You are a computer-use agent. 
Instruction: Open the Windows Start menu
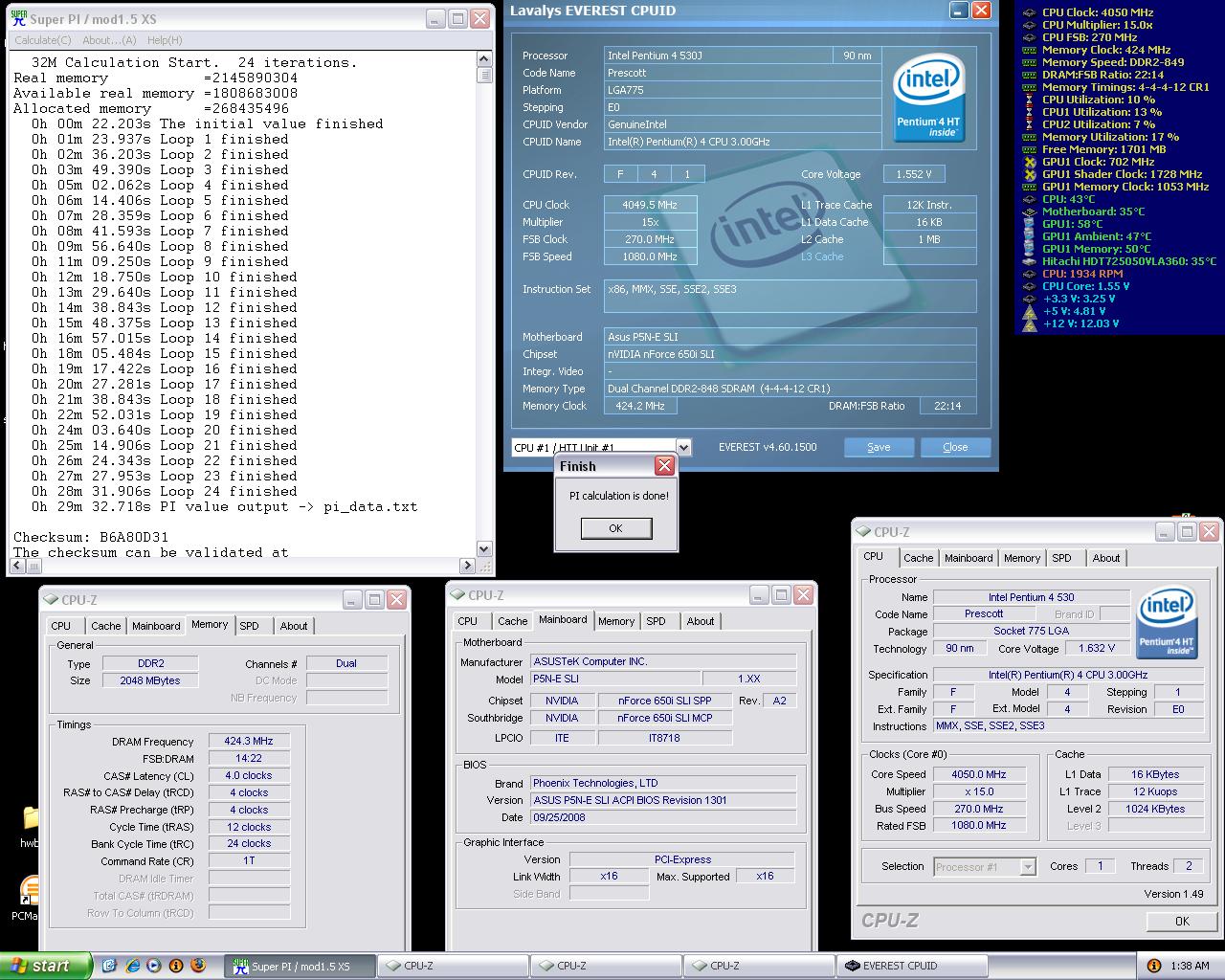tap(46, 966)
